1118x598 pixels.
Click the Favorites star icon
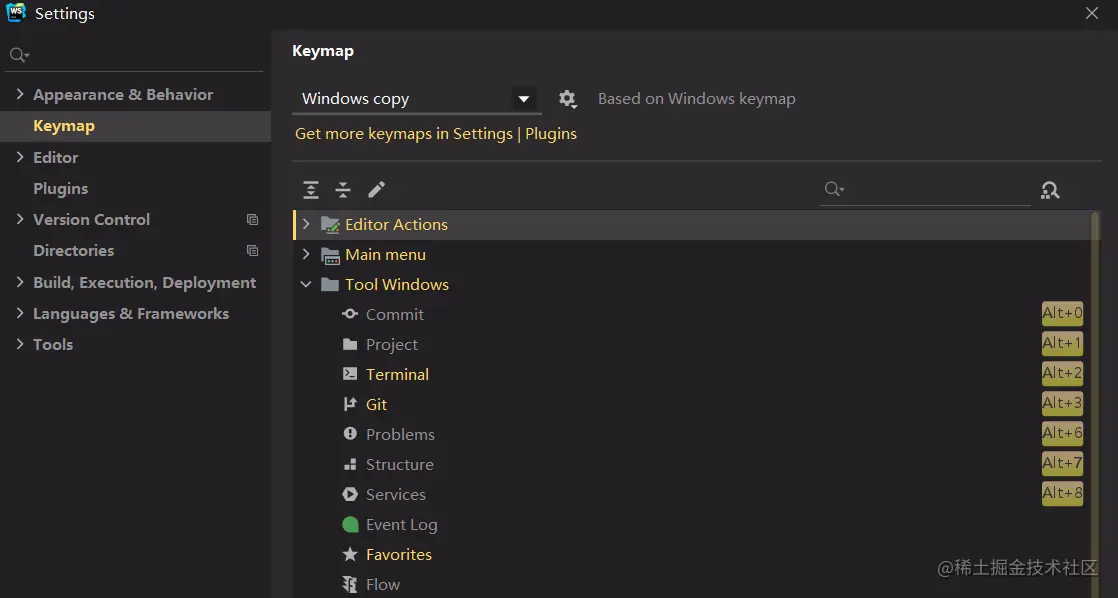point(350,554)
